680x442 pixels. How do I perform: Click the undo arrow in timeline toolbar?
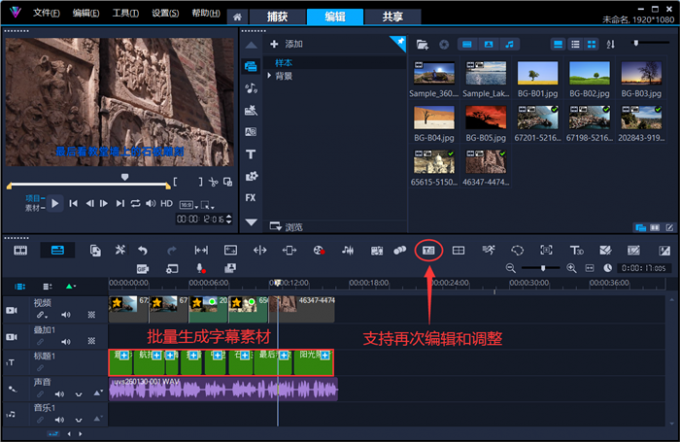coord(143,250)
